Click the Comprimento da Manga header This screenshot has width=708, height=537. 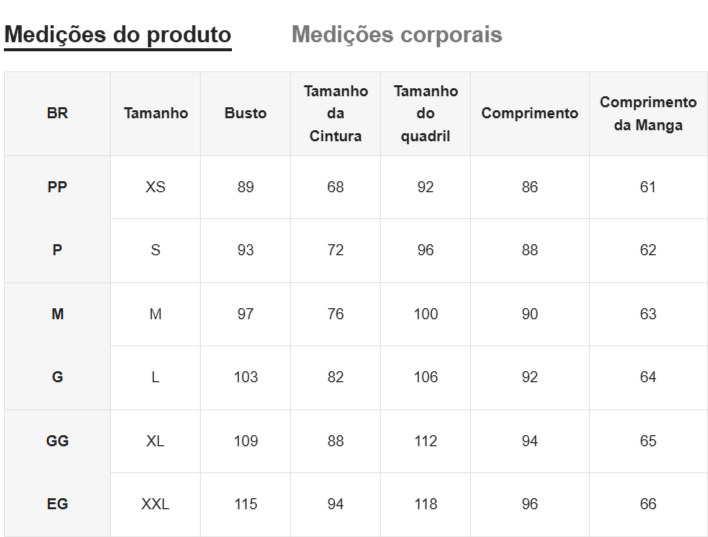[x=648, y=113]
